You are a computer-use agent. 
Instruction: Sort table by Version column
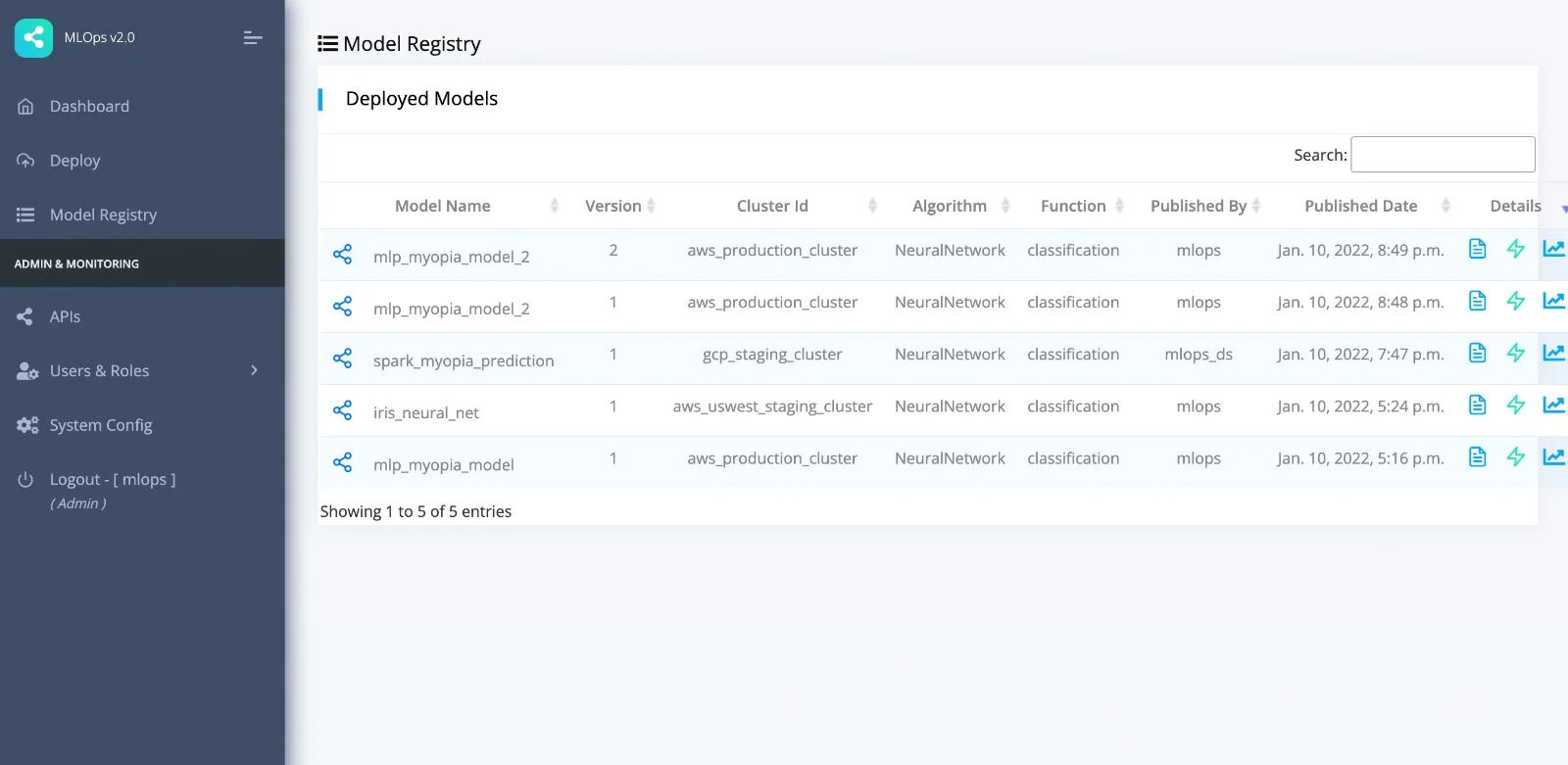(x=613, y=206)
